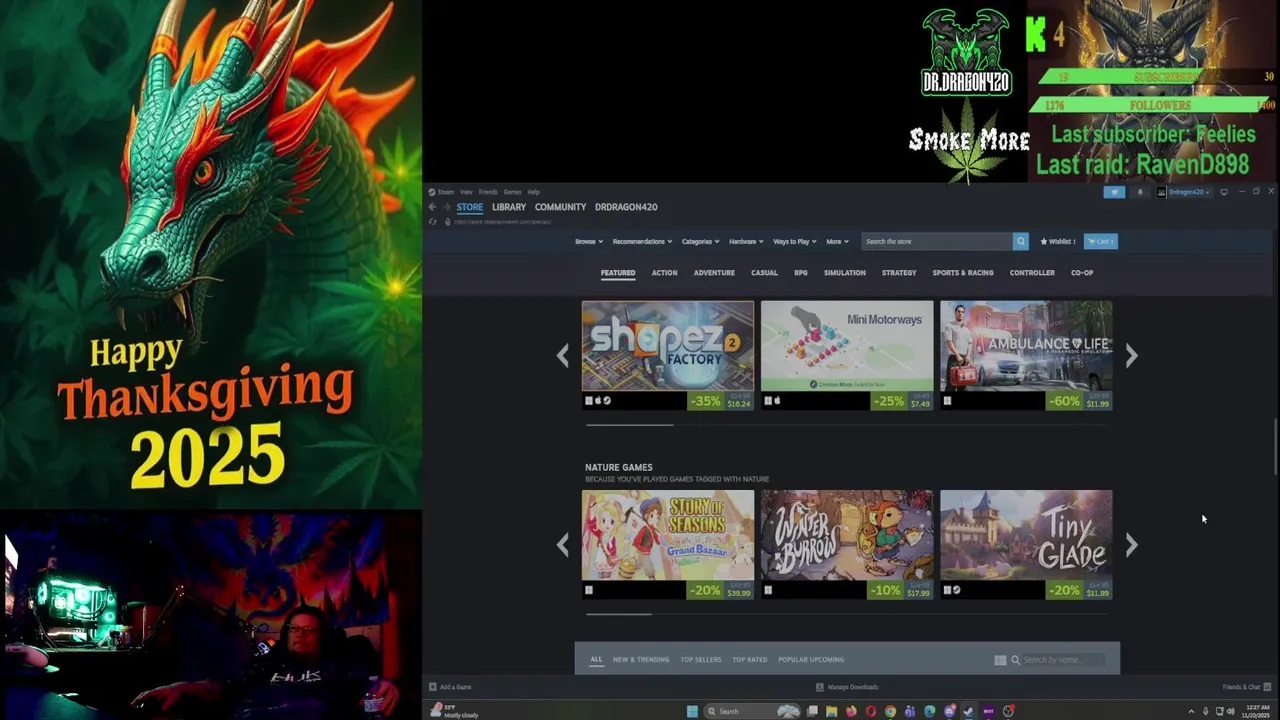Open Opera browser from the taskbar
Image resolution: width=1280 pixels, height=720 pixels.
(x=871, y=711)
